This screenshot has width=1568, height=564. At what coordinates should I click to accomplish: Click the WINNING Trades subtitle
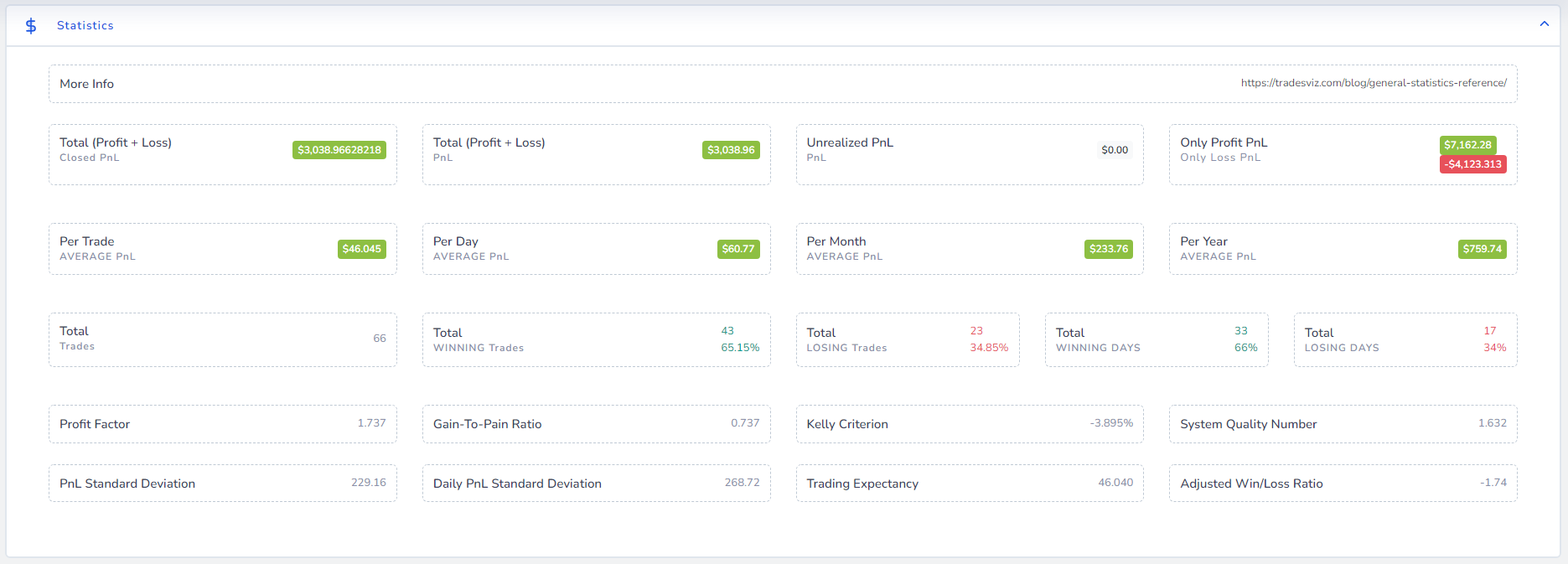[x=479, y=348]
